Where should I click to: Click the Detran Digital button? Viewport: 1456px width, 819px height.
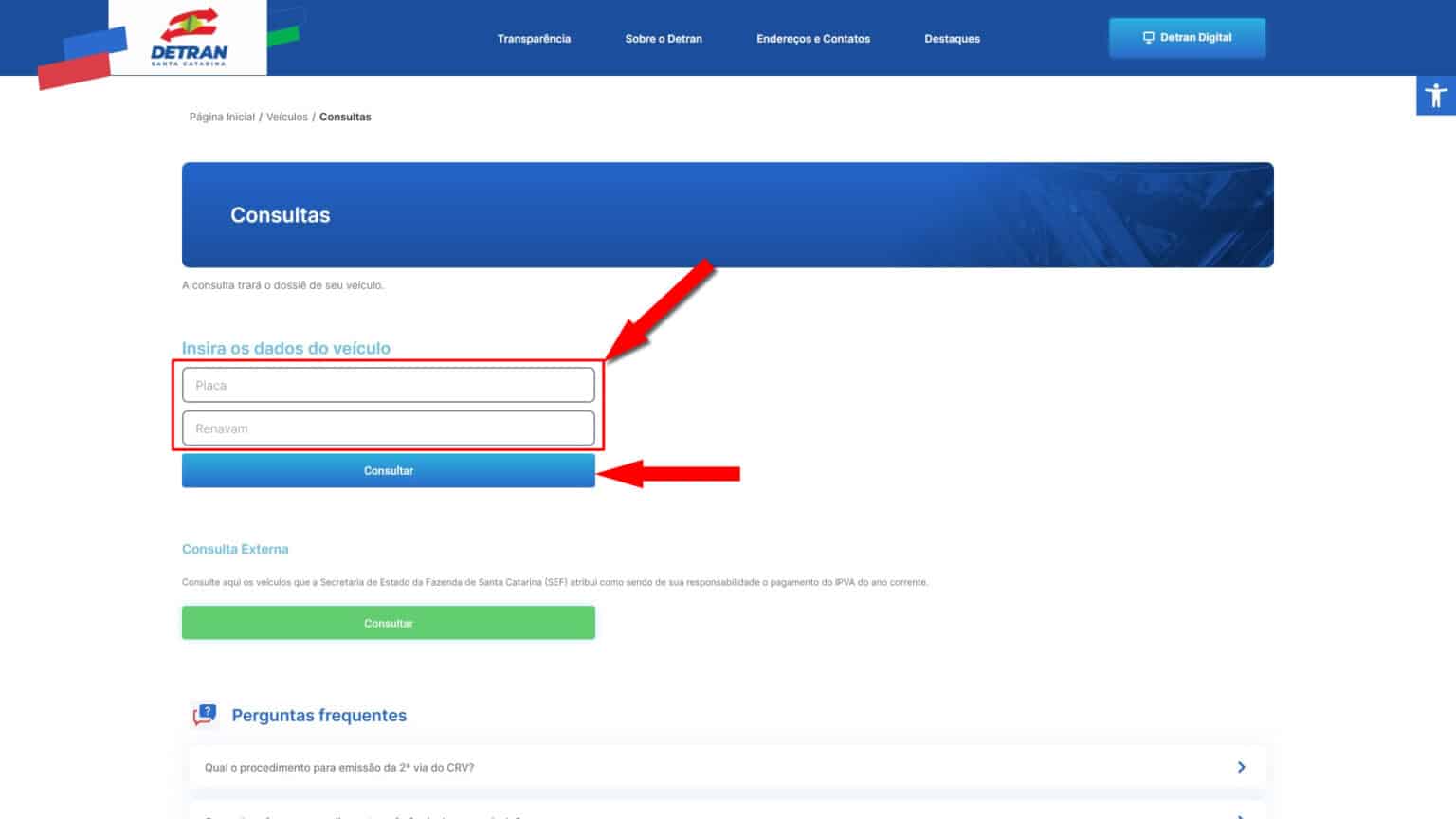(x=1187, y=38)
